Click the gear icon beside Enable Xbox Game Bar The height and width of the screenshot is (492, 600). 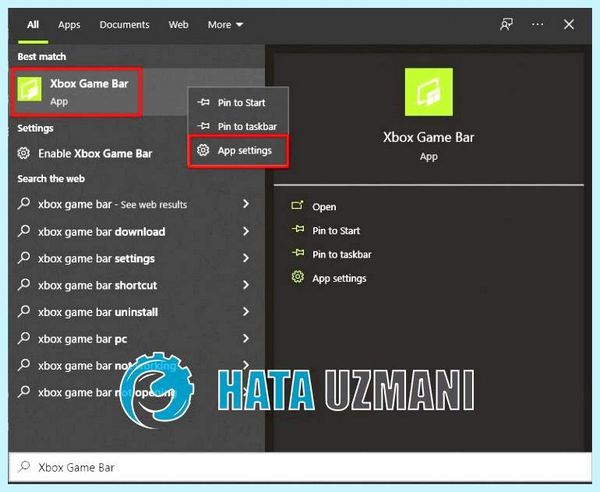click(x=23, y=153)
